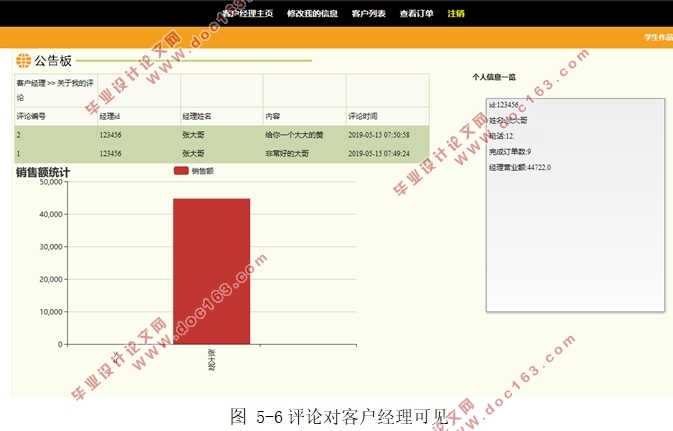This screenshot has width=673, height=431.
Task: Click the 评论时间 column header
Action: pos(363,116)
